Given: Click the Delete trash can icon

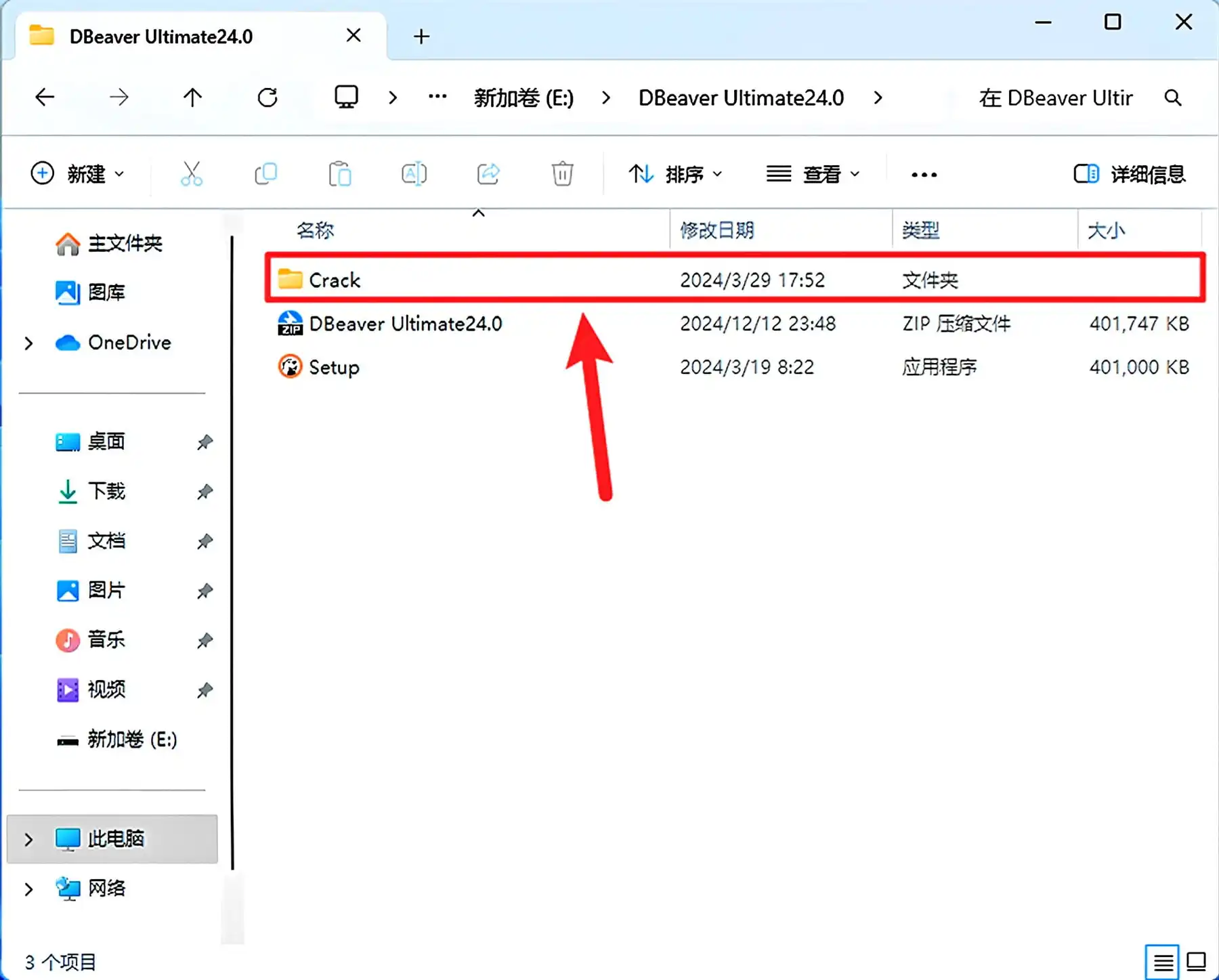Looking at the screenshot, I should 562,174.
